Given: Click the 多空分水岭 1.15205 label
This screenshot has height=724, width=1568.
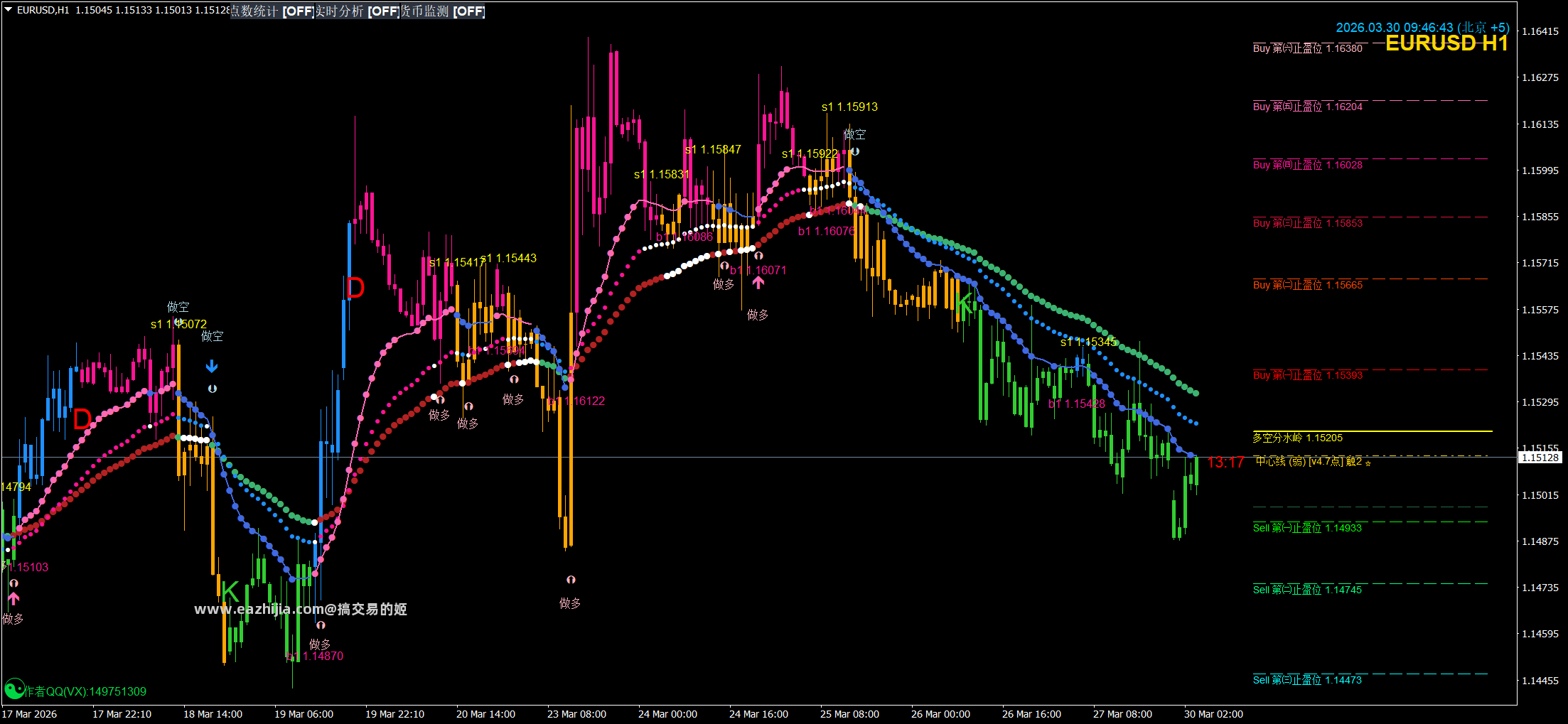Looking at the screenshot, I should click(1297, 438).
